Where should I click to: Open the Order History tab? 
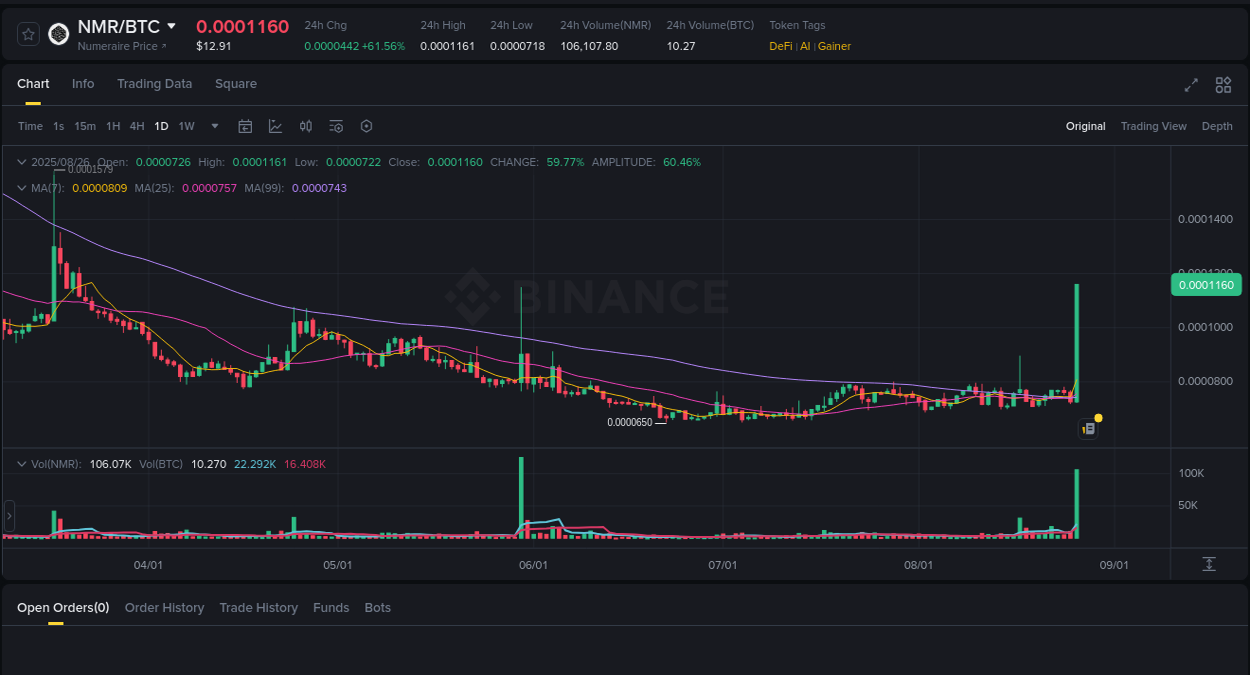(164, 607)
